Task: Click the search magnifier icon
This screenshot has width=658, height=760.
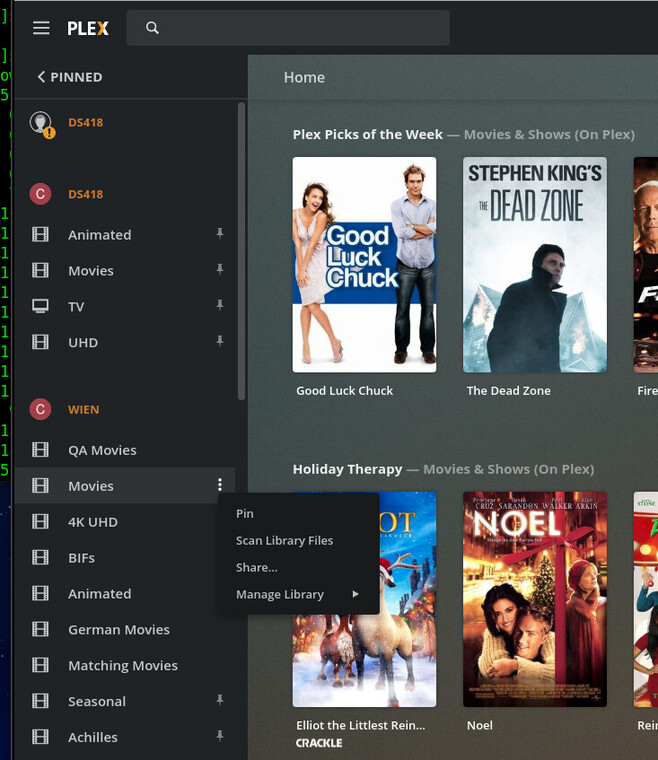Action: tap(152, 28)
